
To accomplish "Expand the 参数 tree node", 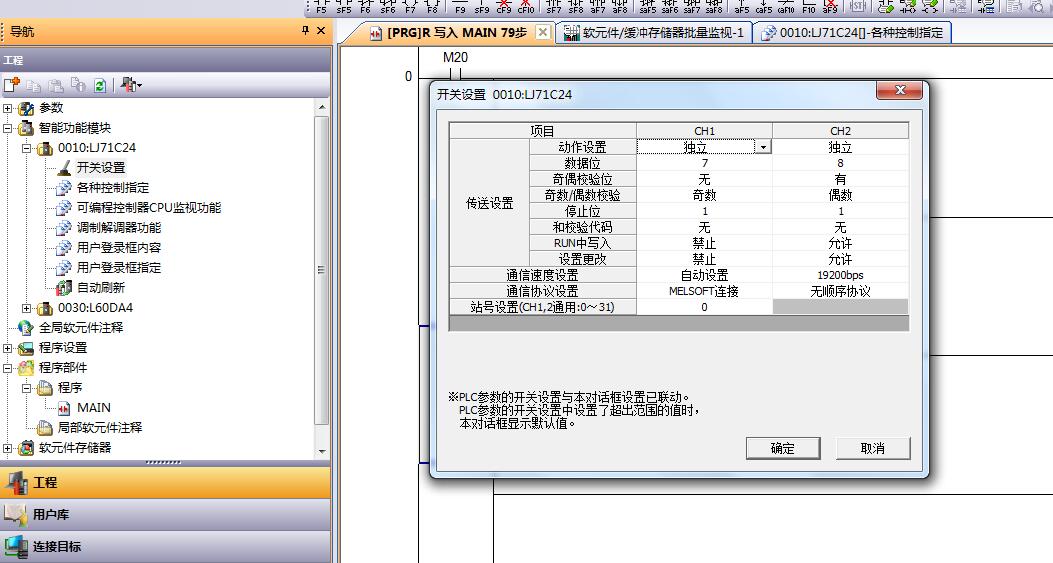I will (9, 108).
